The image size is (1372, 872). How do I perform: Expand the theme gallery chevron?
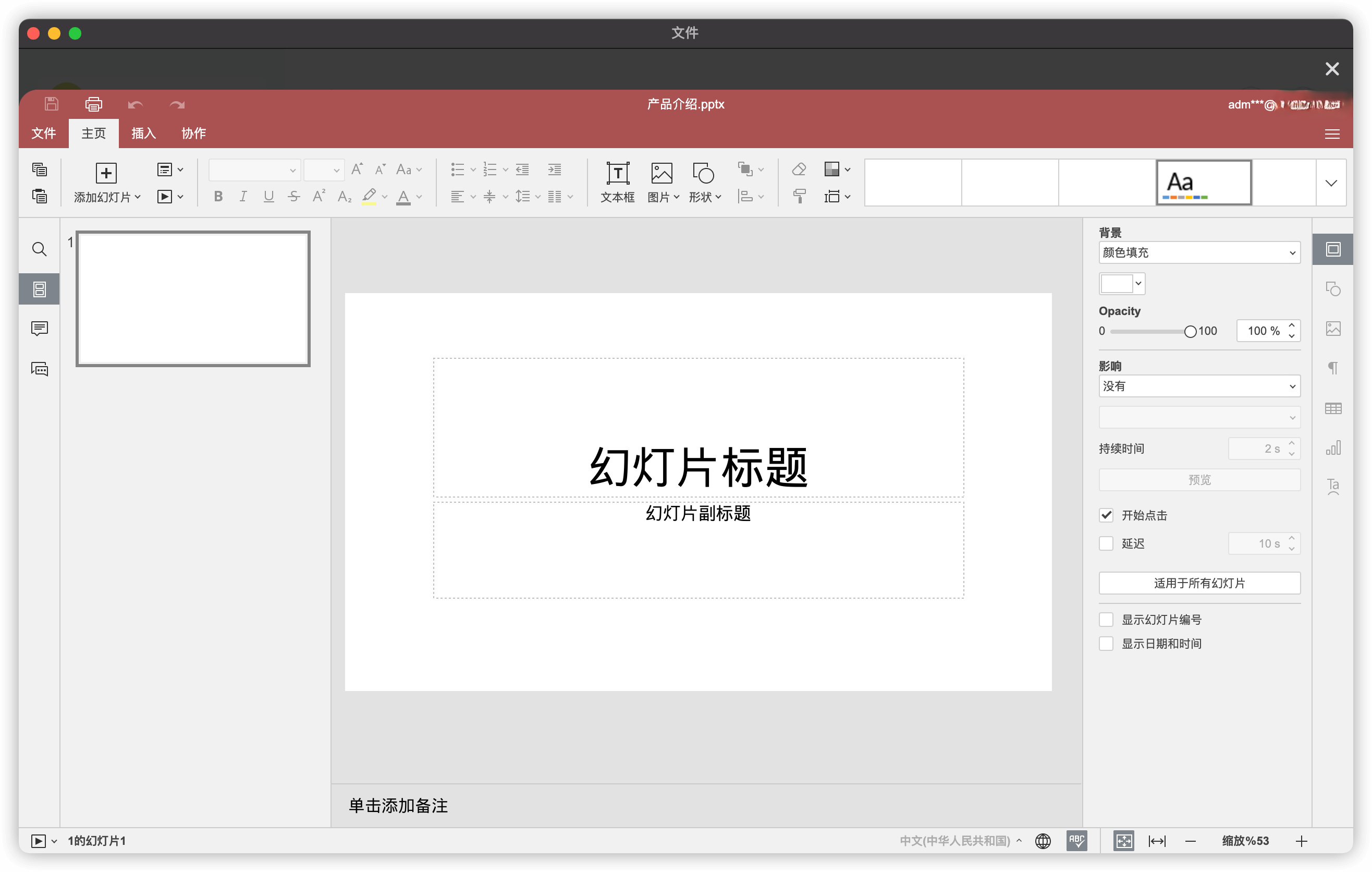[x=1331, y=183]
